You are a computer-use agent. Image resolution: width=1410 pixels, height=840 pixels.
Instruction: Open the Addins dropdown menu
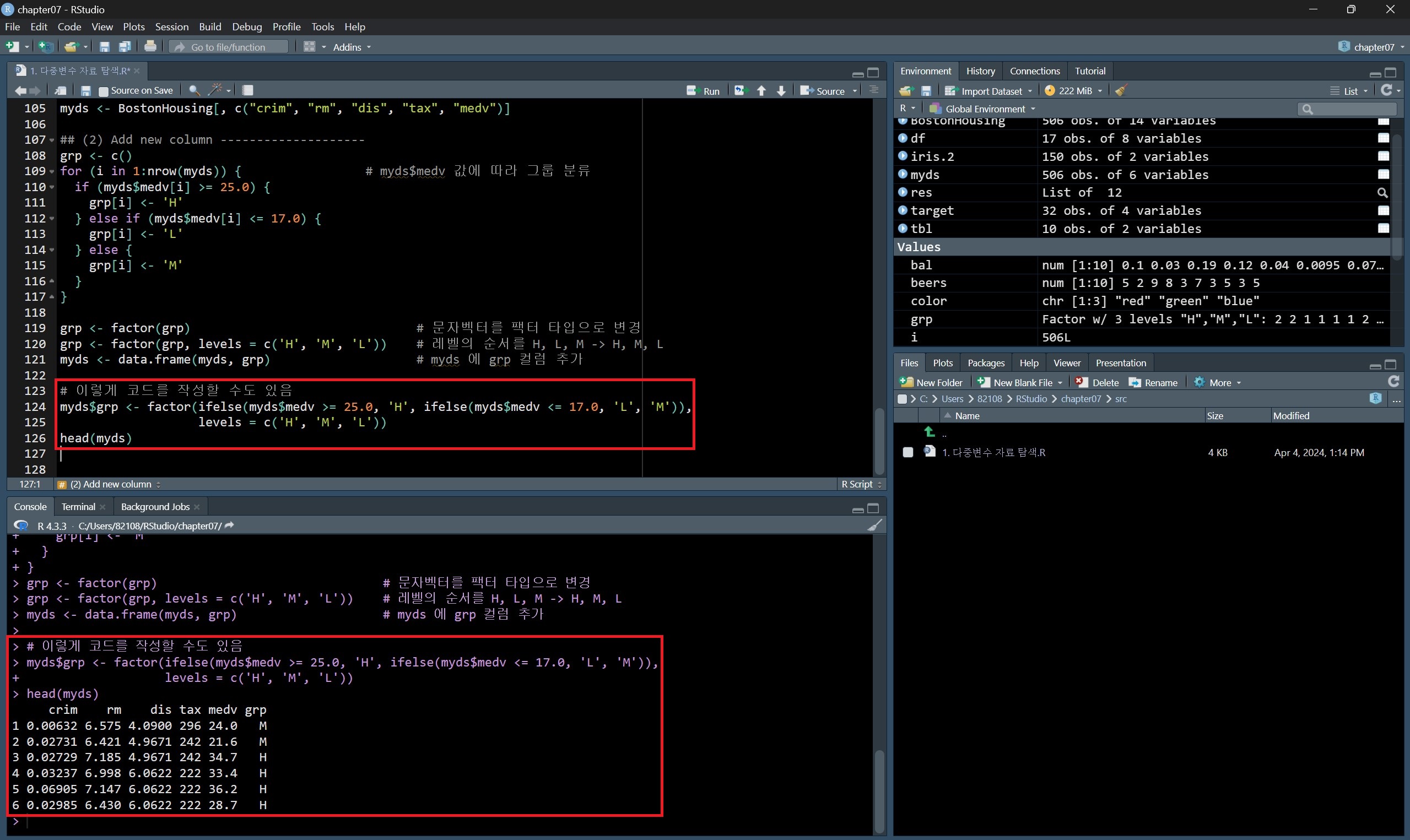point(352,47)
